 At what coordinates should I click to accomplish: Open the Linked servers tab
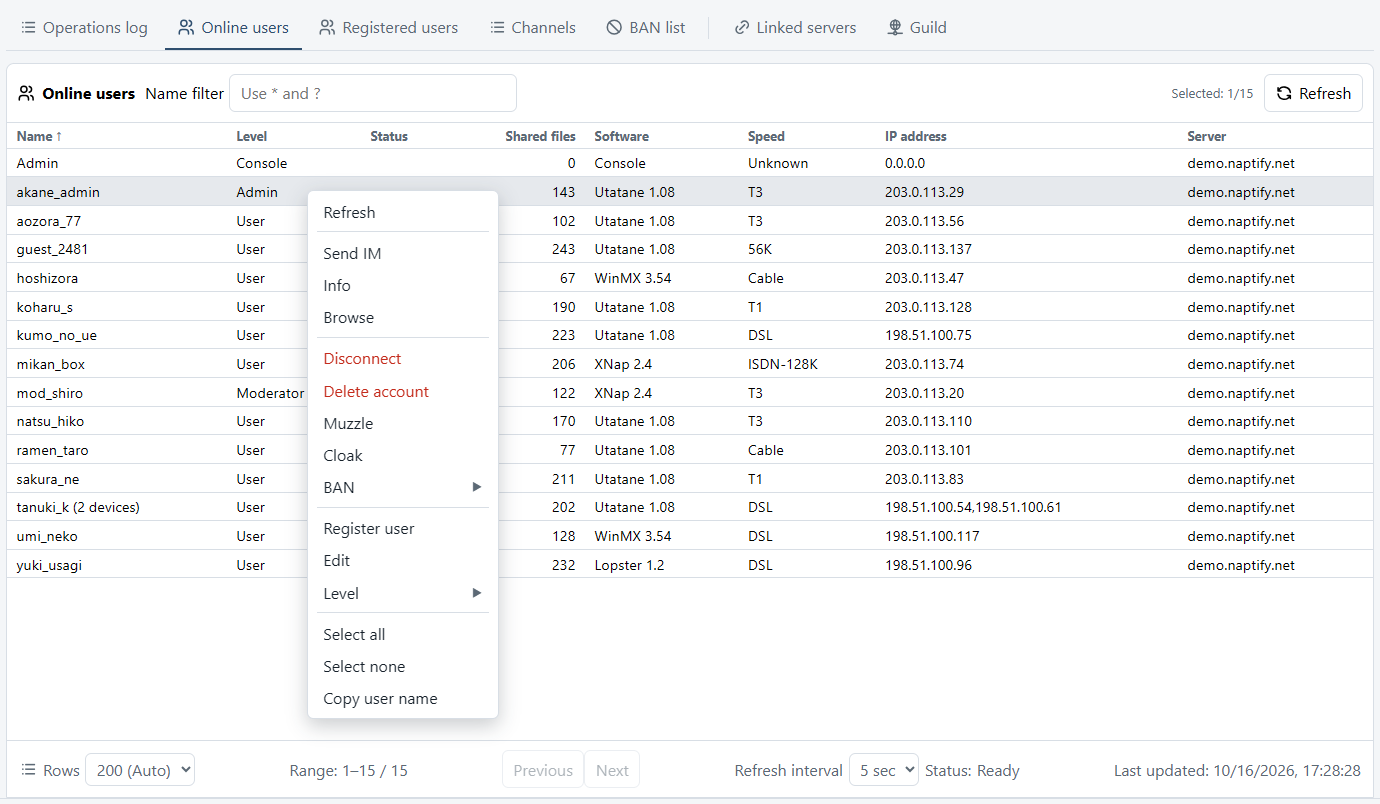(795, 28)
